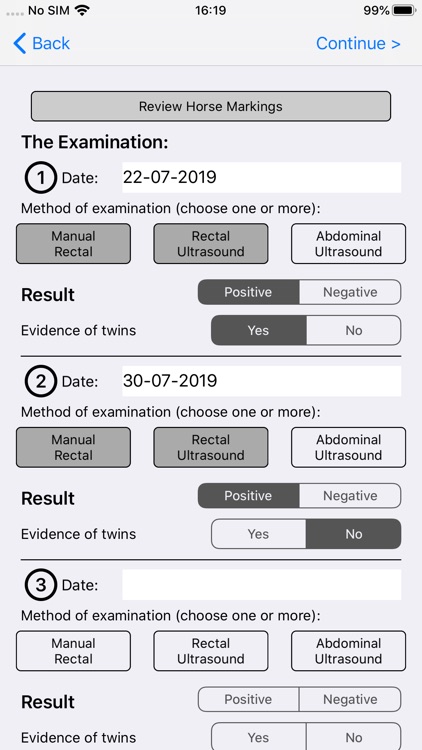Toggle Rectal Ultrasound for examination 2
This screenshot has width=422, height=750.
click(x=211, y=447)
